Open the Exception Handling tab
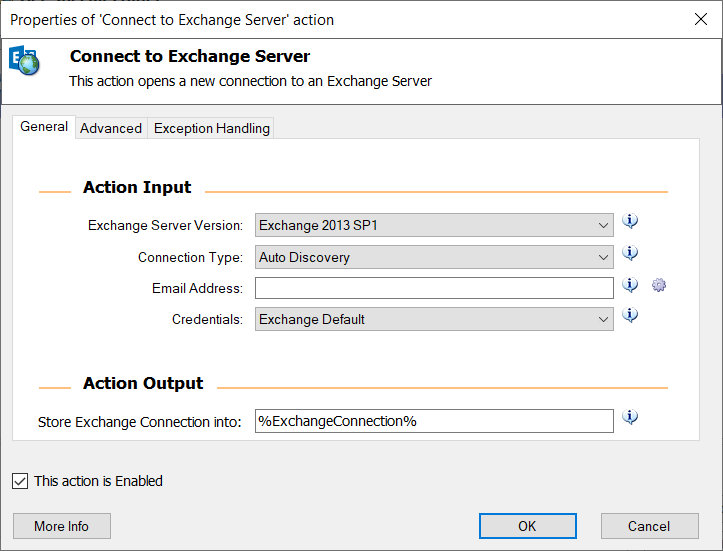This screenshot has height=551, width=723. point(212,128)
